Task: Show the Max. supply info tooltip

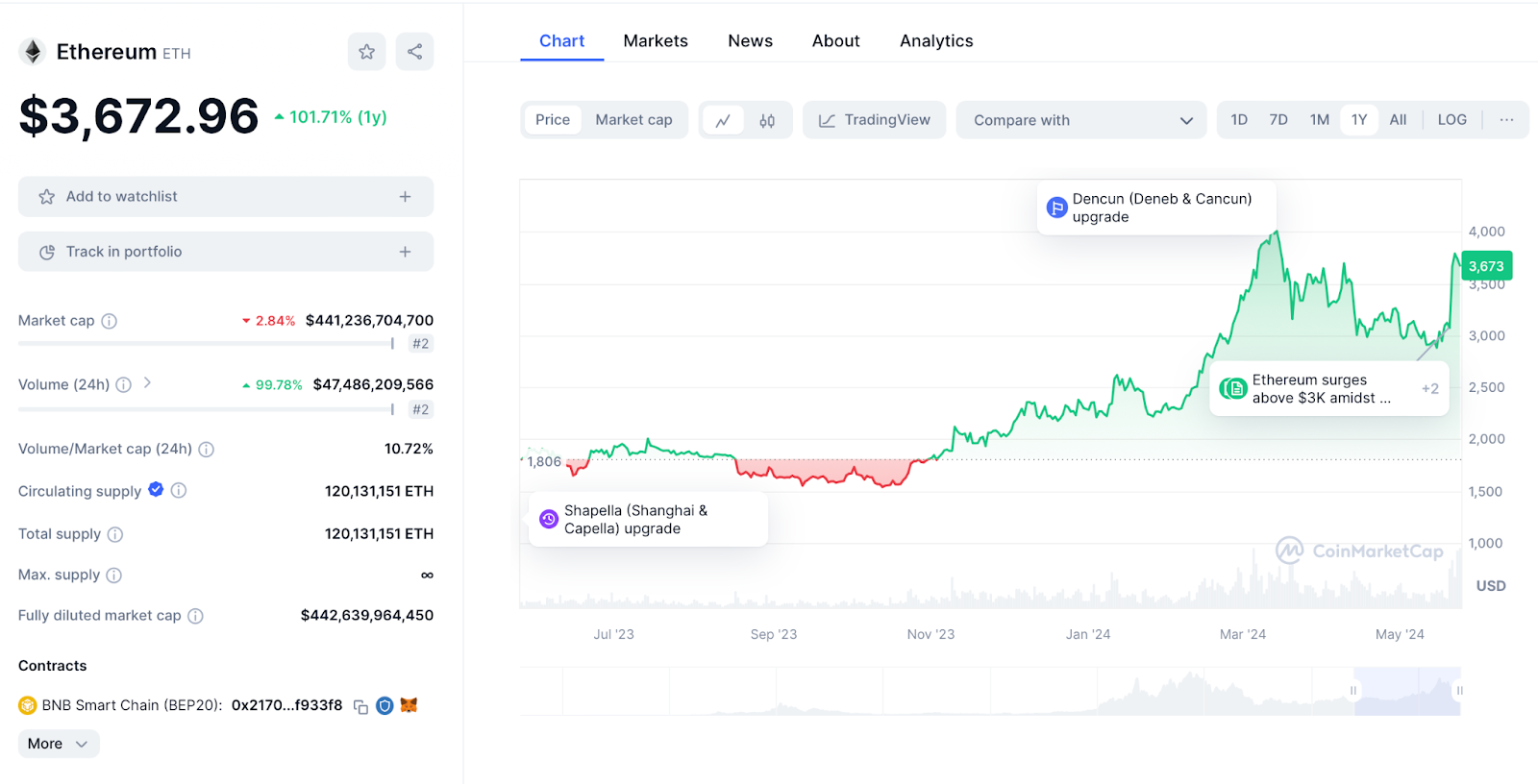Action: [x=113, y=576]
